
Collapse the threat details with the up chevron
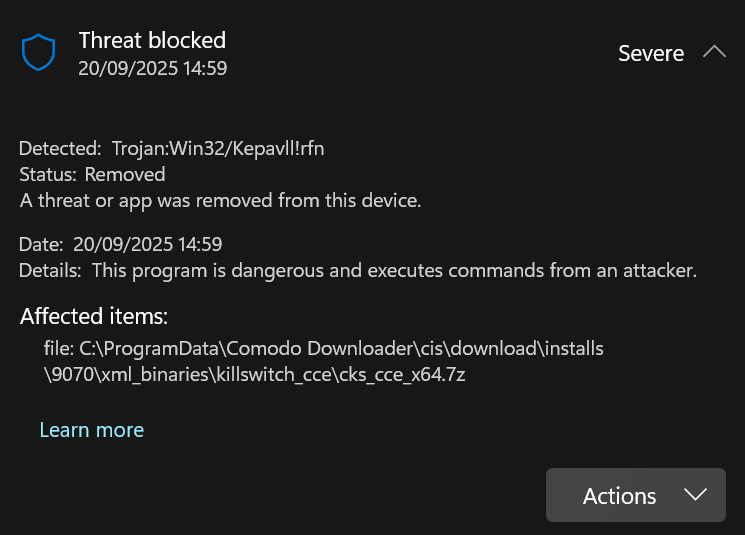tap(714, 52)
